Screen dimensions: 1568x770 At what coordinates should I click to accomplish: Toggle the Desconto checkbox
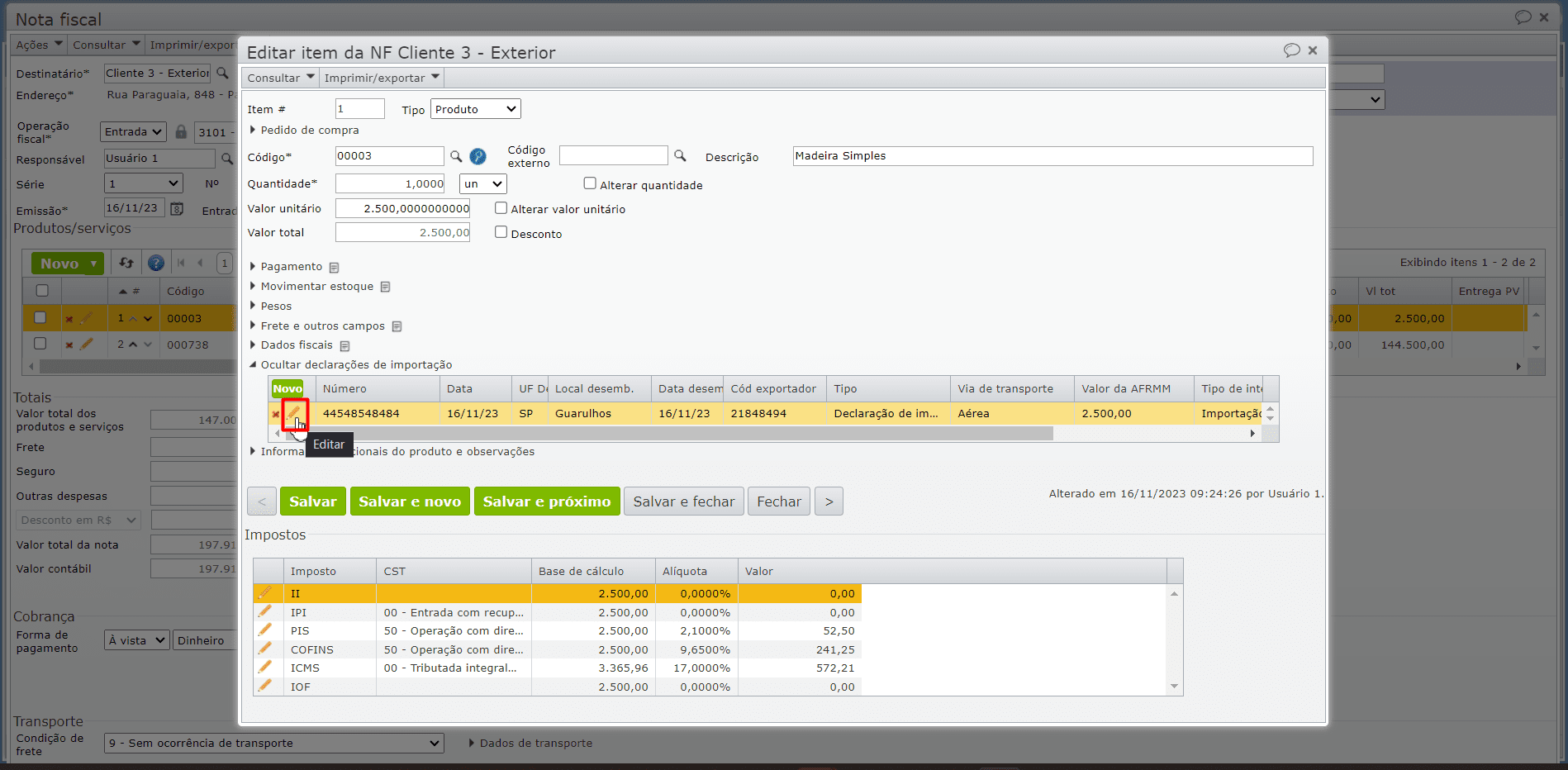(501, 232)
